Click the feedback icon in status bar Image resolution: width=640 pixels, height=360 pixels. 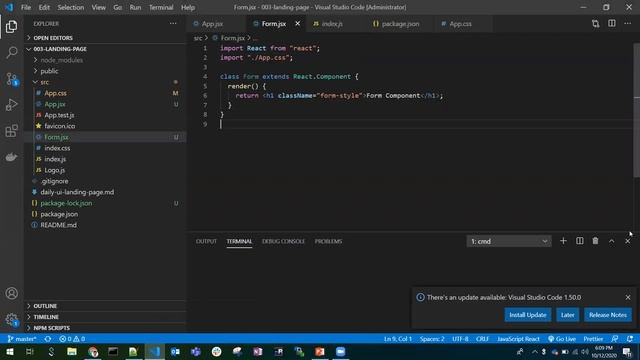click(x=614, y=339)
